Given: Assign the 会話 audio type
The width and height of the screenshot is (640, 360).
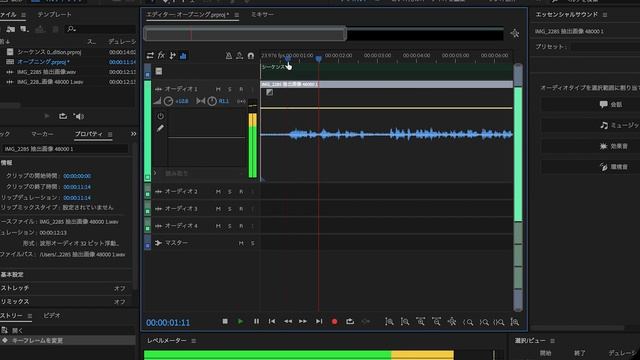Looking at the screenshot, I should point(591,104).
